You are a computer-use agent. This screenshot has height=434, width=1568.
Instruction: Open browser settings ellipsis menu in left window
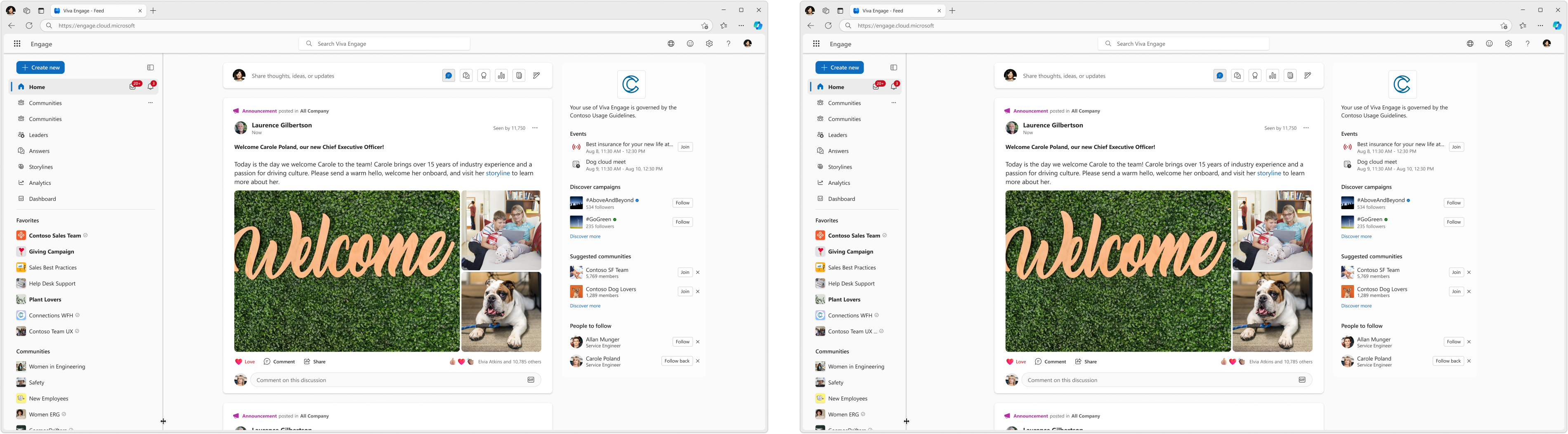coord(741,26)
